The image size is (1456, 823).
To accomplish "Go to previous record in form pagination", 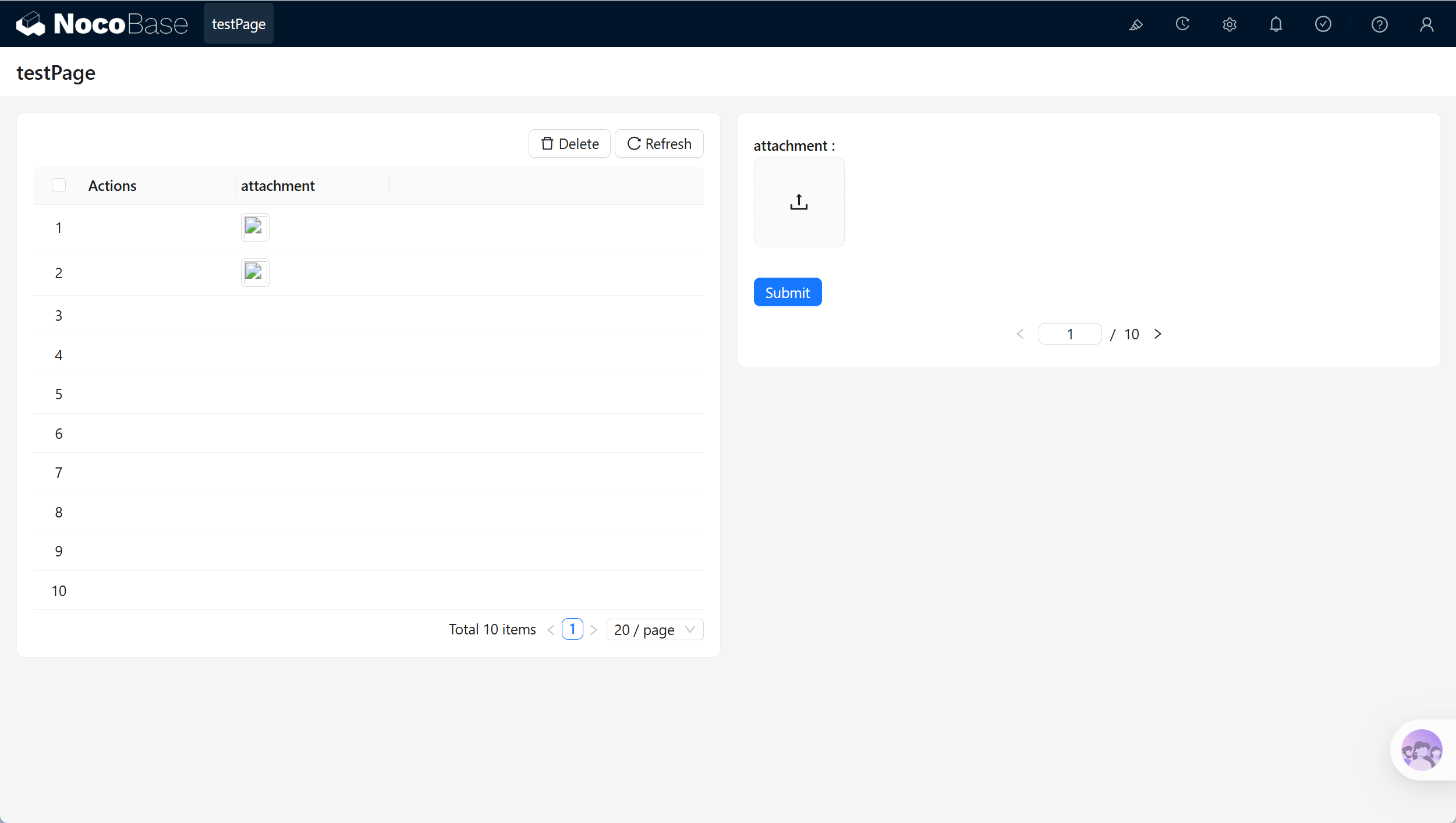I will (1020, 334).
